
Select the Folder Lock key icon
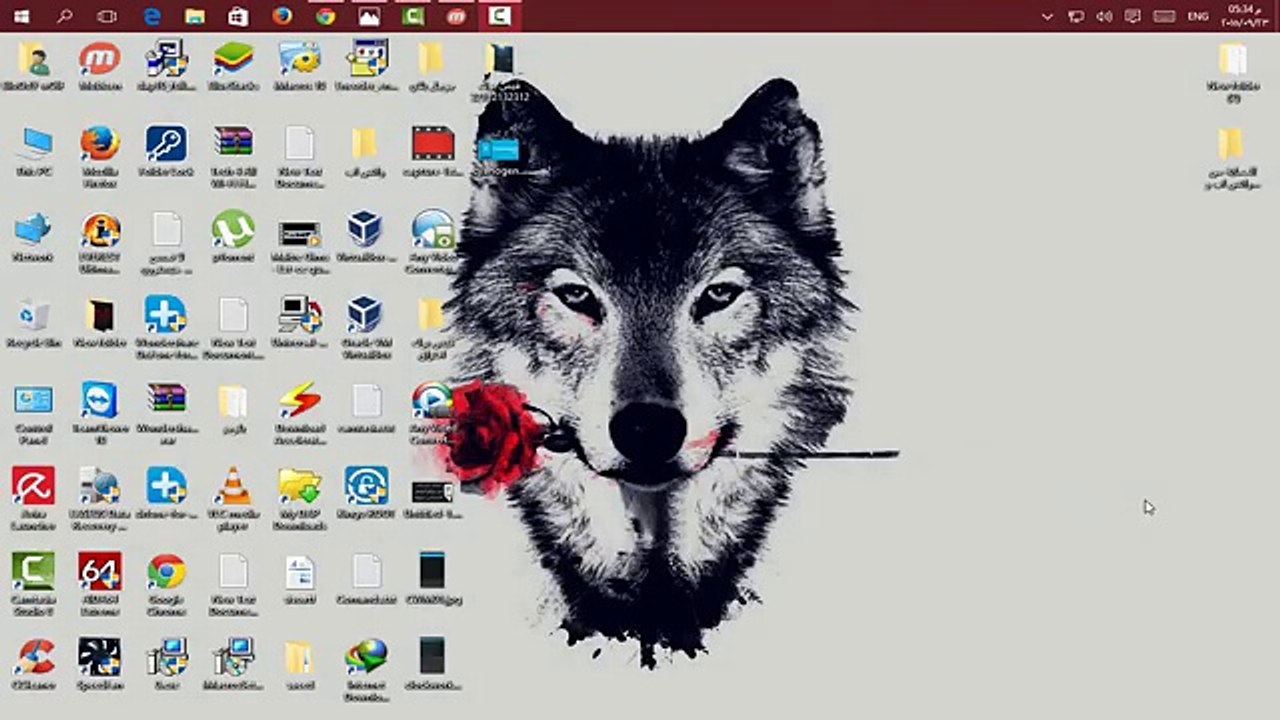(x=166, y=152)
